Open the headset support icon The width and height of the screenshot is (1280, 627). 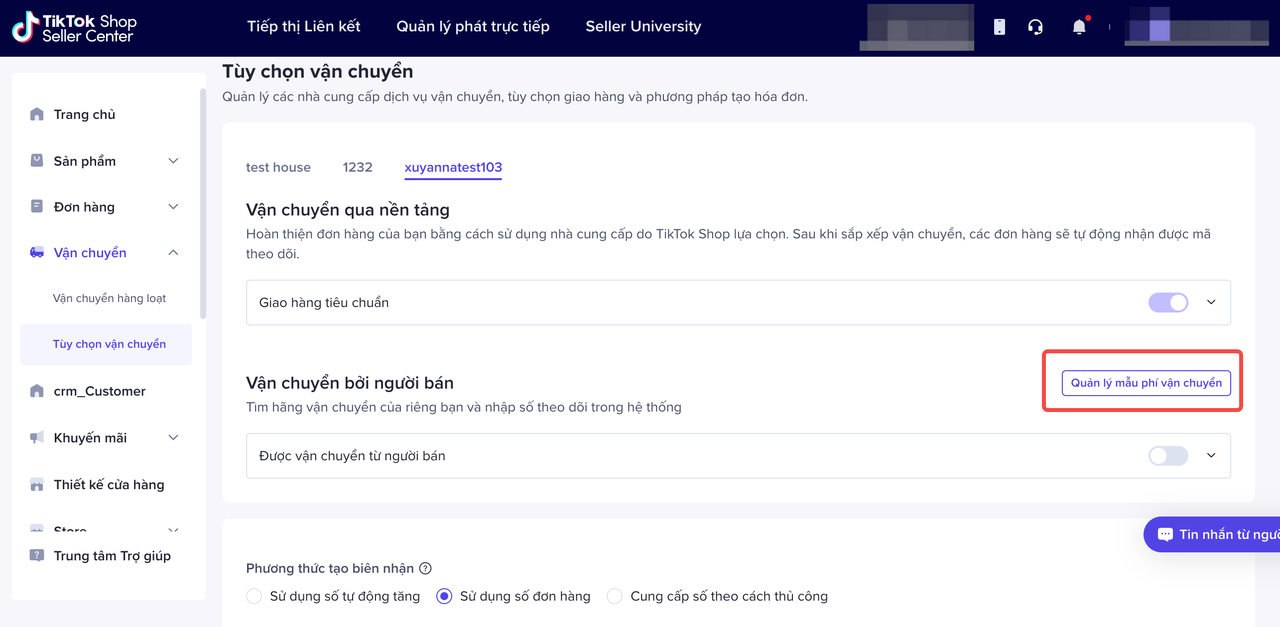[x=1035, y=27]
